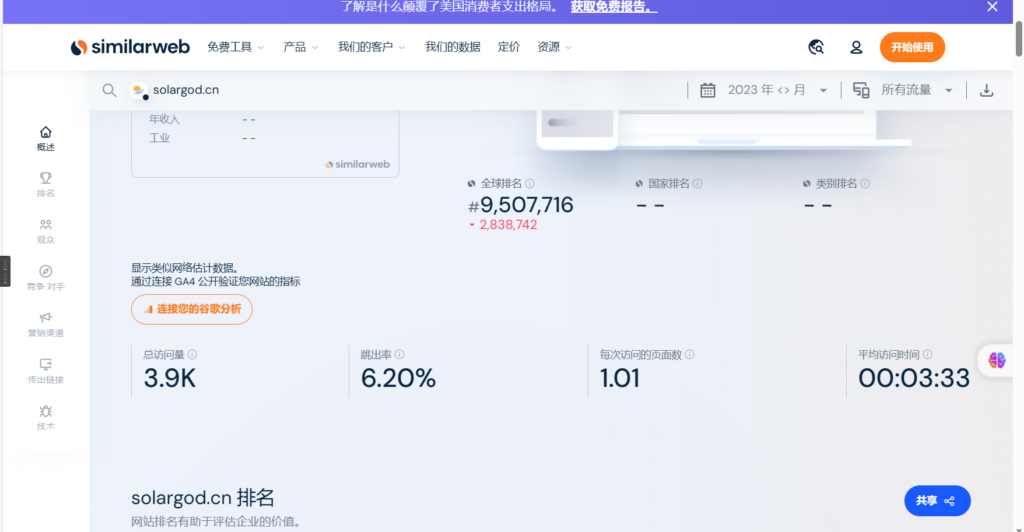
Task: Click average visit time 00:03:33
Action: pos(914,379)
